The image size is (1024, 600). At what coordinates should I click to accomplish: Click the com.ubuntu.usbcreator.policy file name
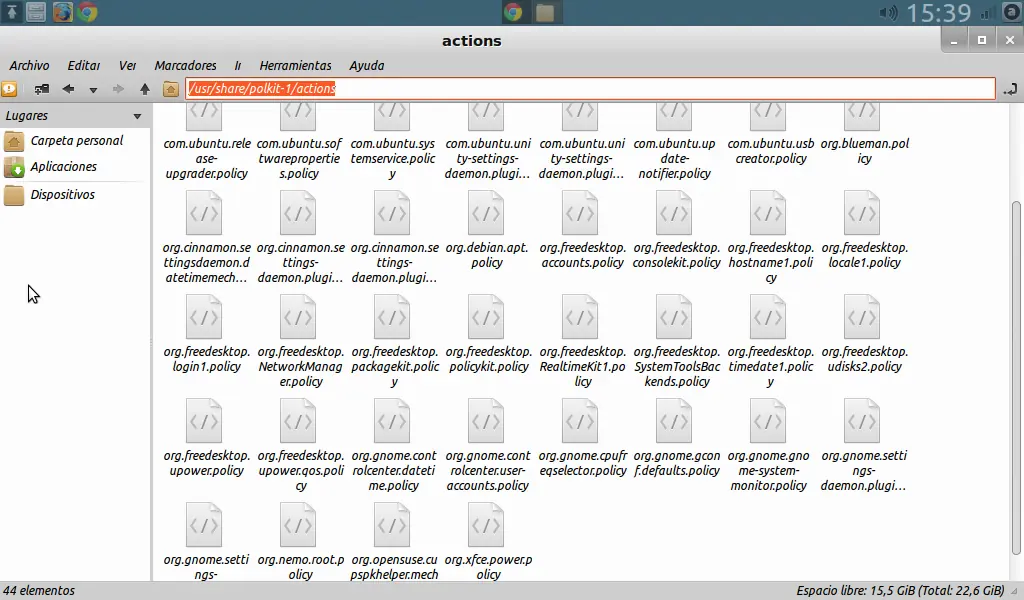[771, 151]
